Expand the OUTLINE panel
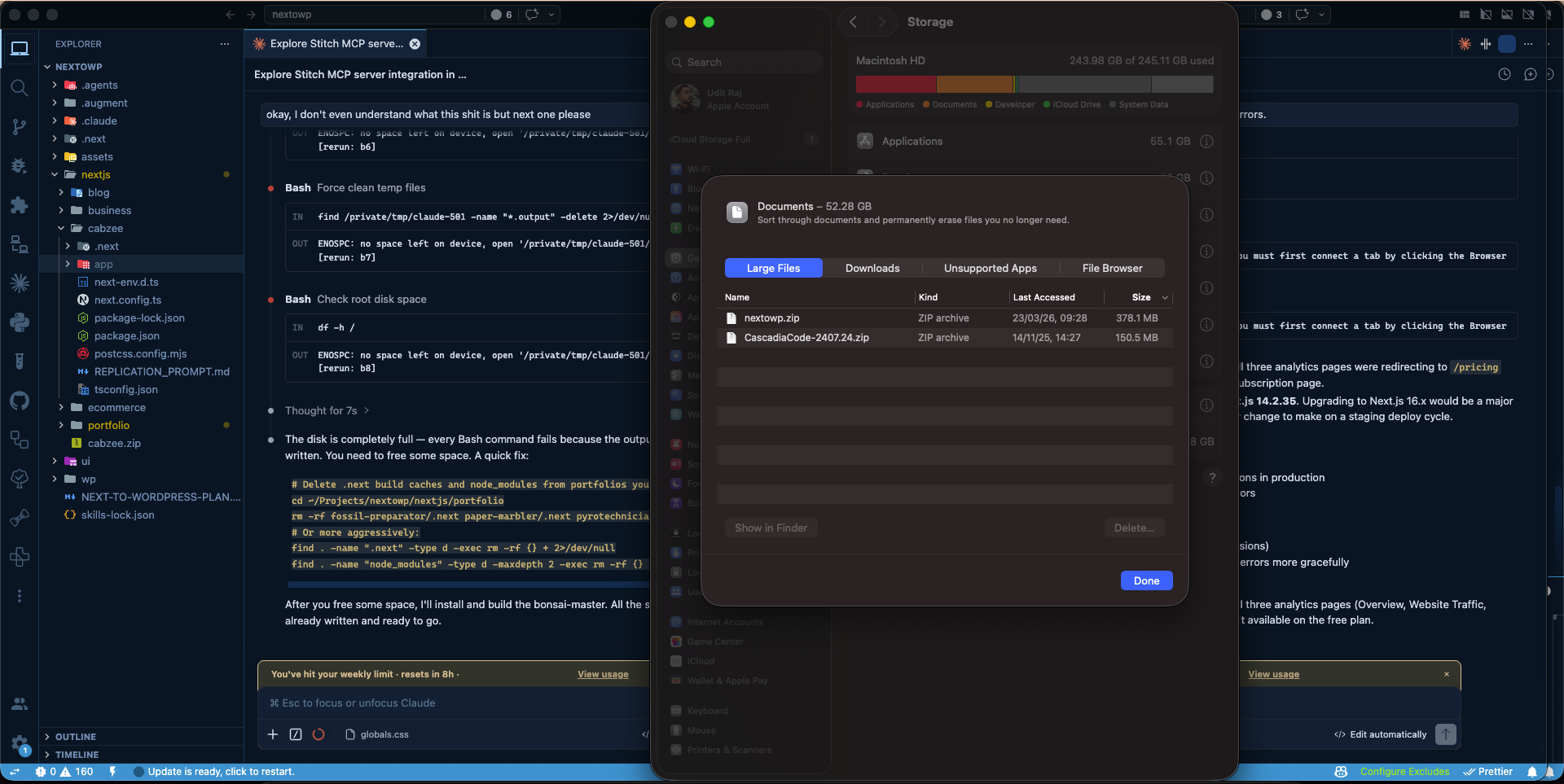The height and width of the screenshot is (784, 1564). pos(75,737)
